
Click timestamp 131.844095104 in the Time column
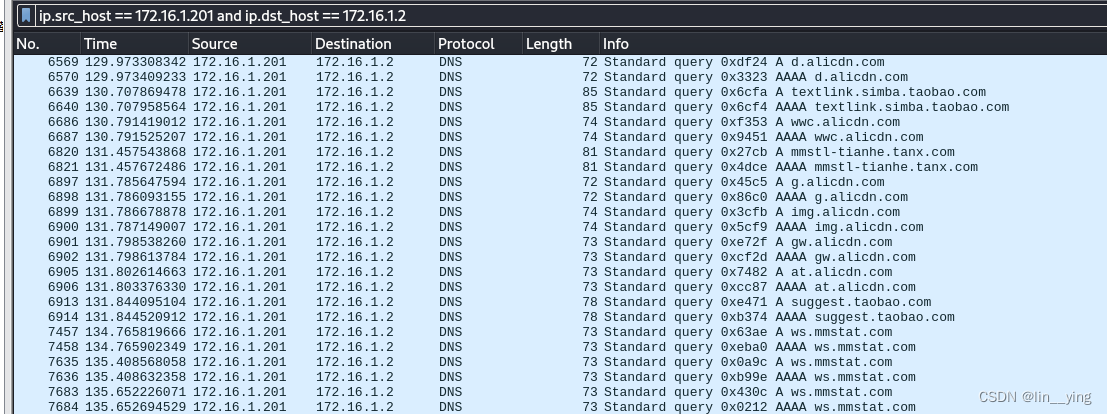coord(136,302)
